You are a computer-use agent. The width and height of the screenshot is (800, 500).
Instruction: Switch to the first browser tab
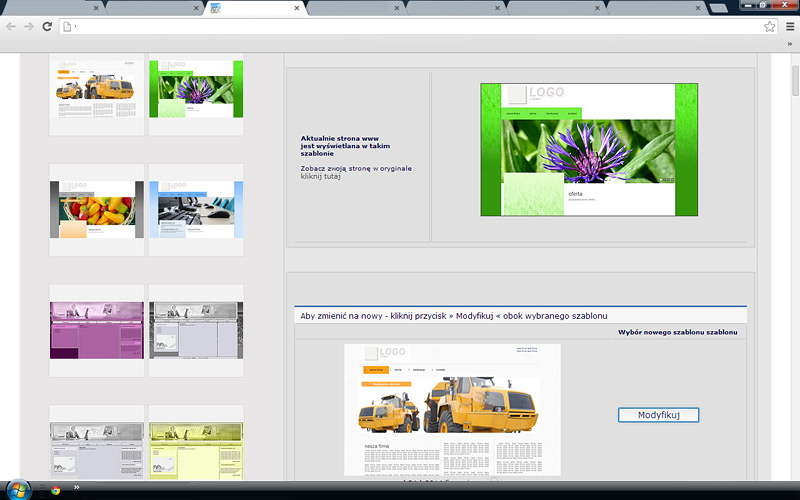point(50,8)
